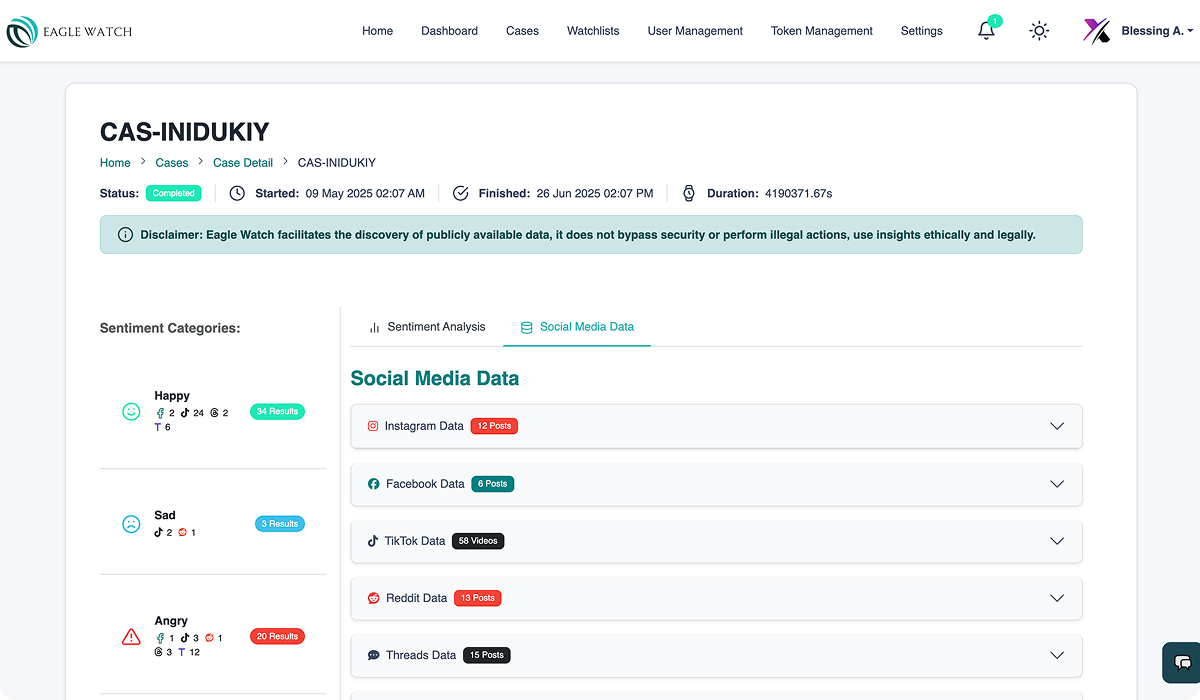Click the Eagle Watch logo
Viewport: 1200px width, 700px height.
click(69, 32)
